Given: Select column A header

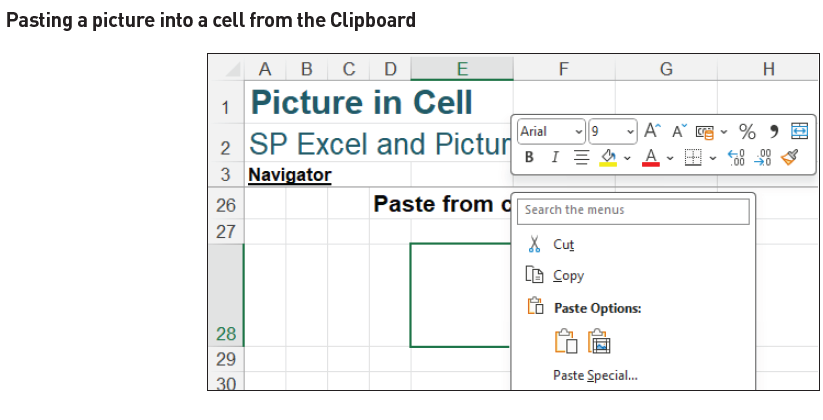Looking at the screenshot, I should (265, 69).
